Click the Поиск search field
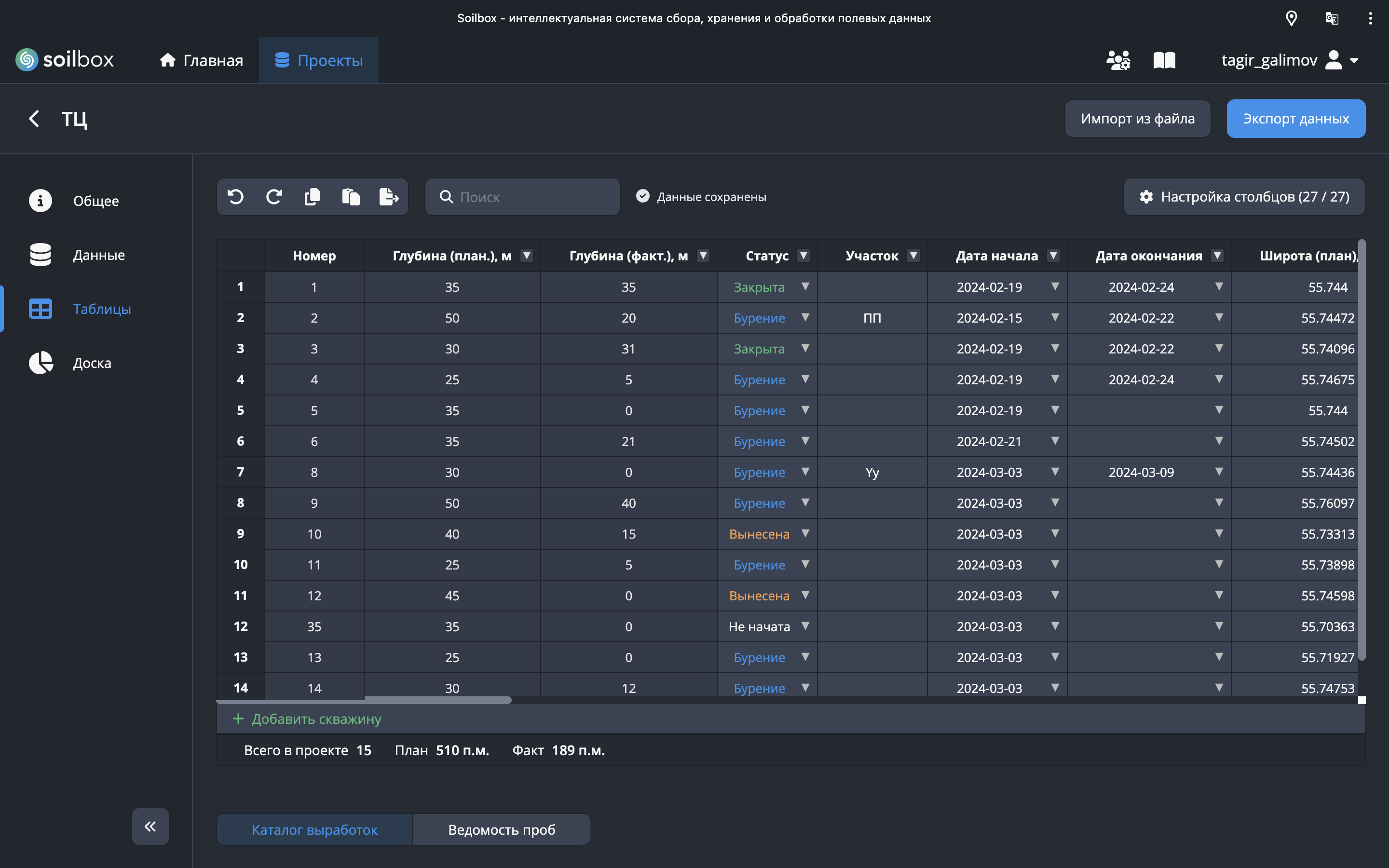 531,197
